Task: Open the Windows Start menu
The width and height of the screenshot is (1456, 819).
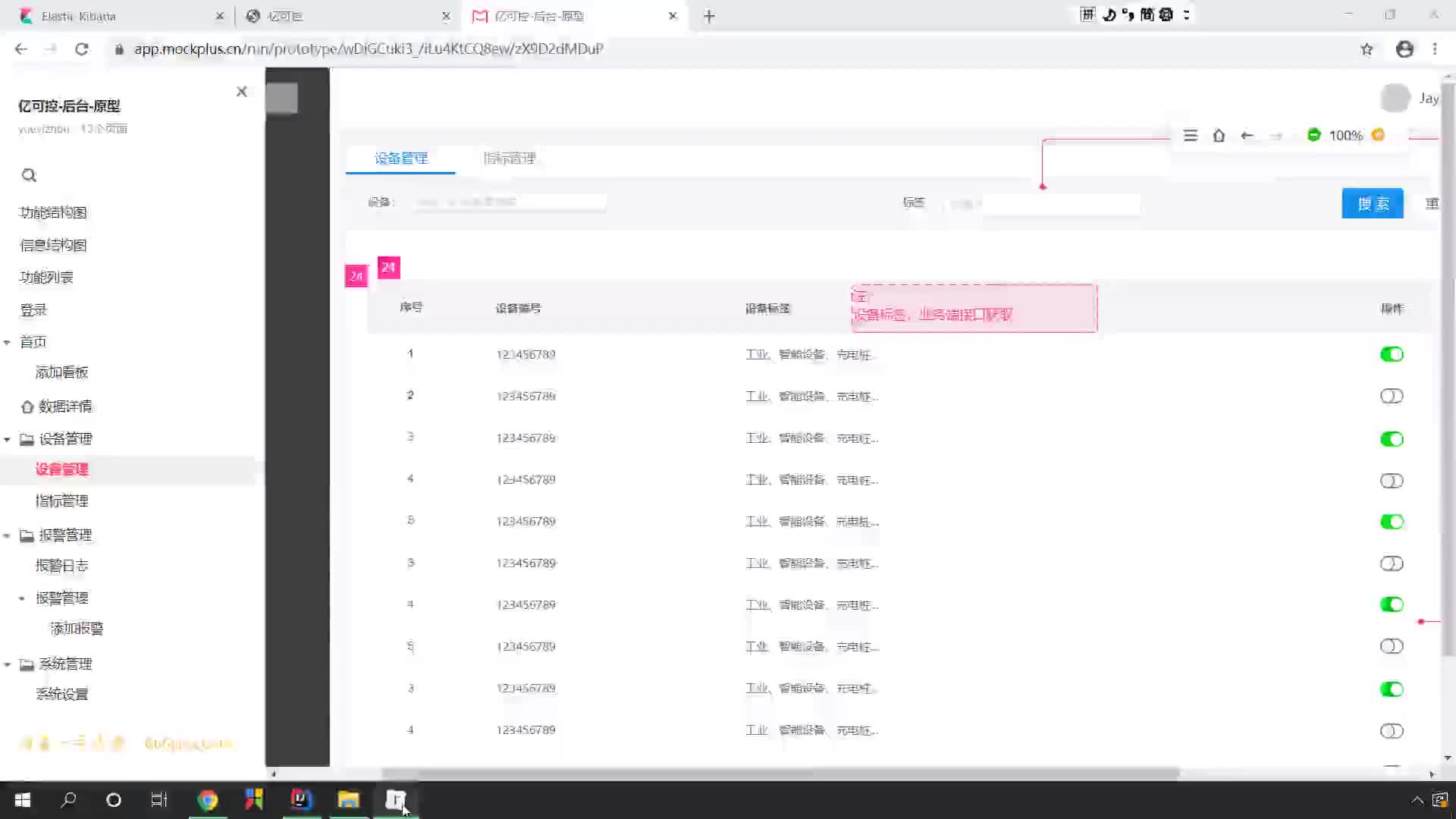Action: (23, 799)
